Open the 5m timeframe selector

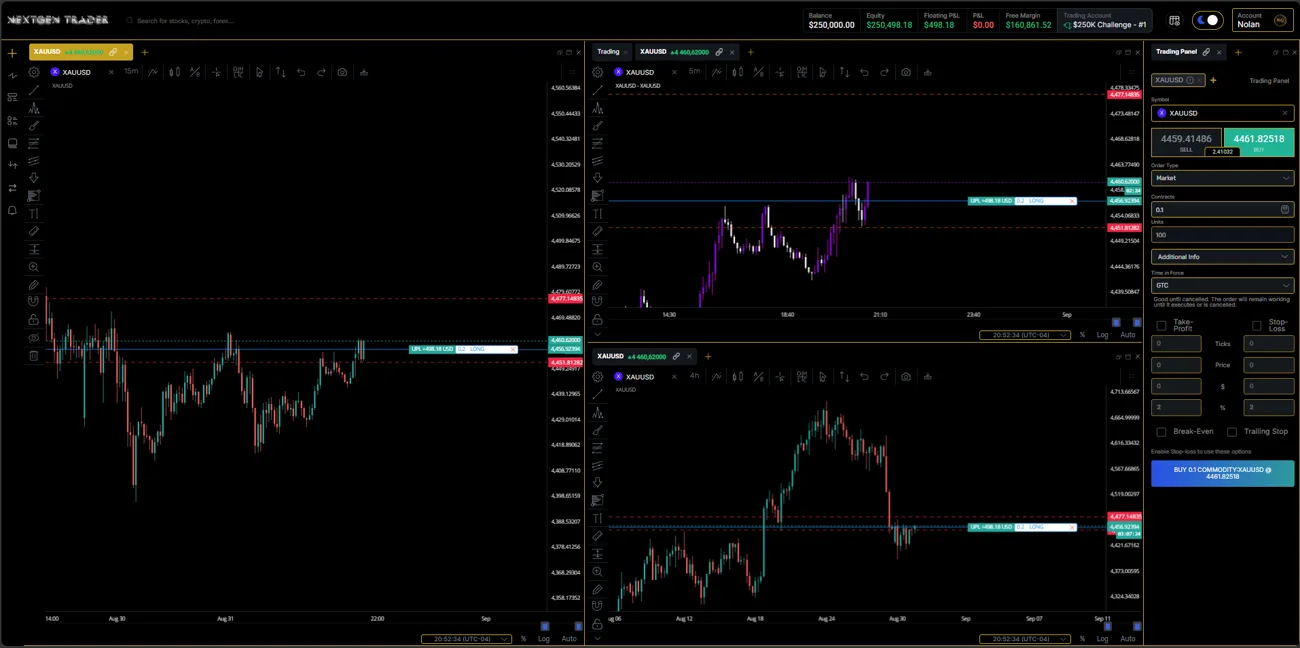(x=694, y=72)
